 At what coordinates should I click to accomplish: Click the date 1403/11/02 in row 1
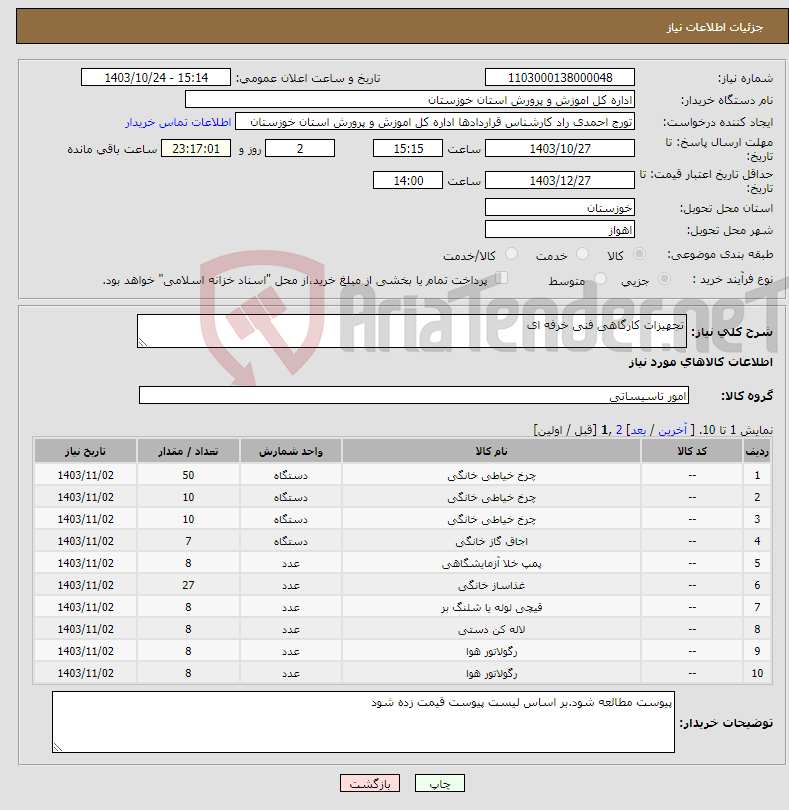(x=85, y=475)
